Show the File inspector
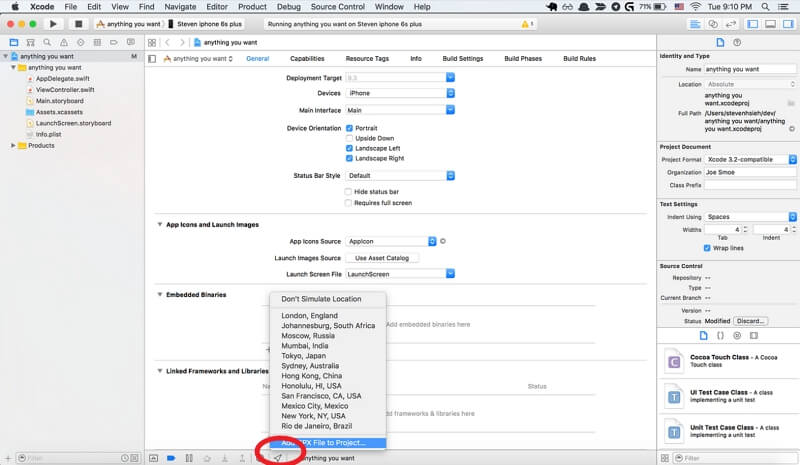This screenshot has width=800, height=465. 720,42
